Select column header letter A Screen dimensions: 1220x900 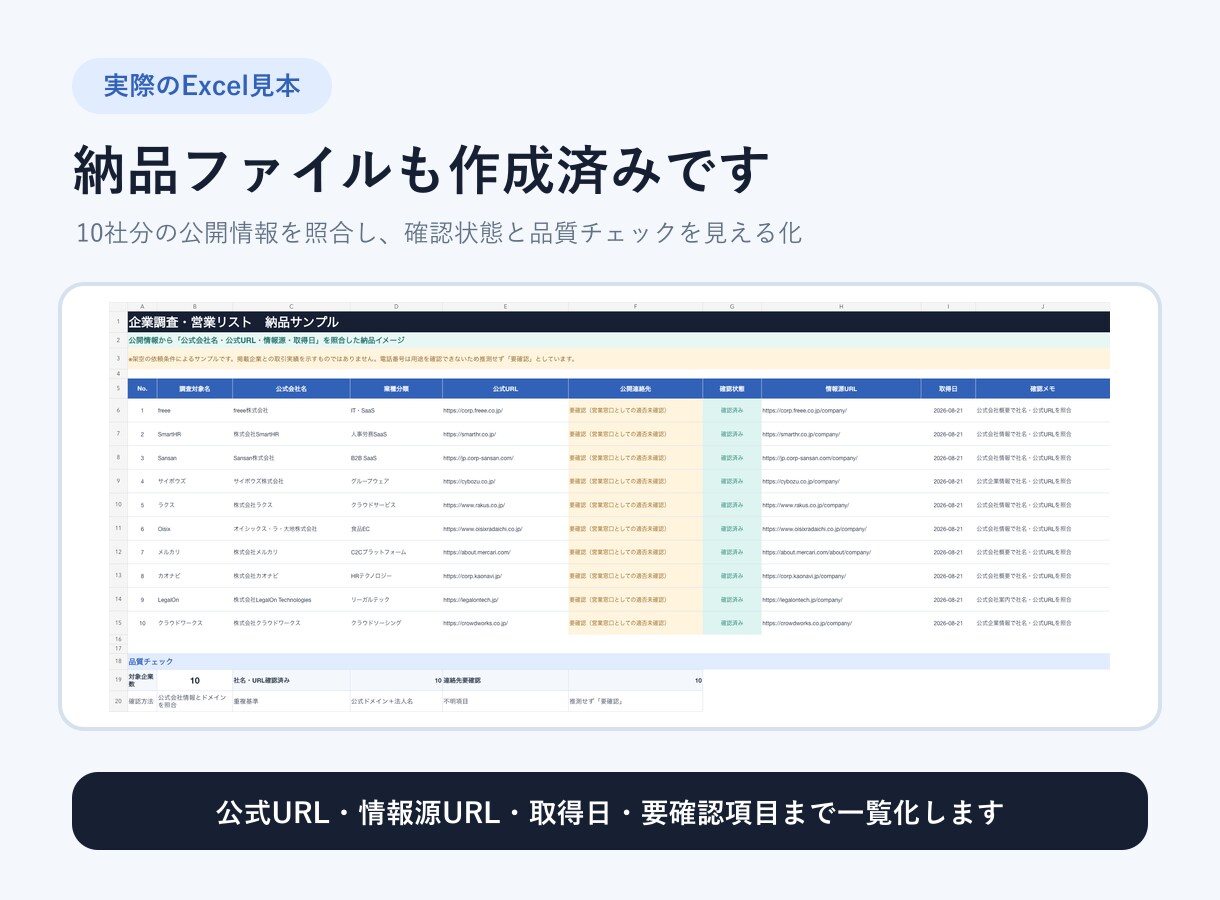pos(142,307)
